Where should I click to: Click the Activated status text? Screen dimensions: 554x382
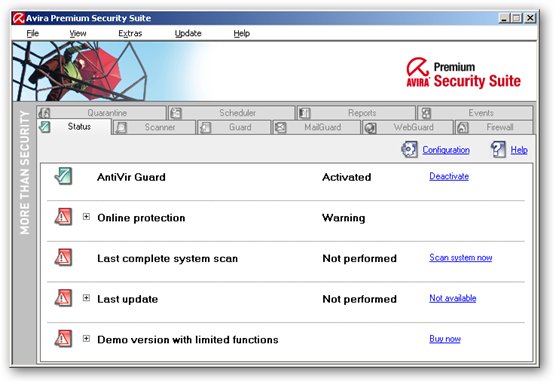pos(347,177)
